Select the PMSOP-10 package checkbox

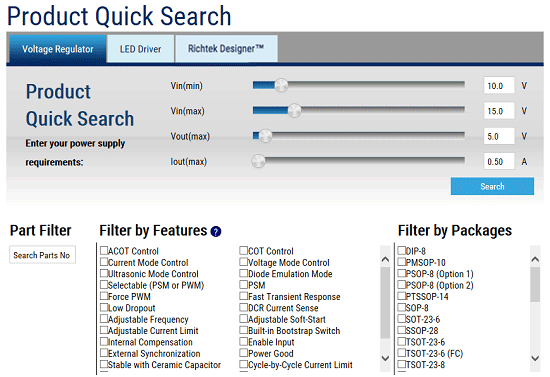(x=402, y=262)
